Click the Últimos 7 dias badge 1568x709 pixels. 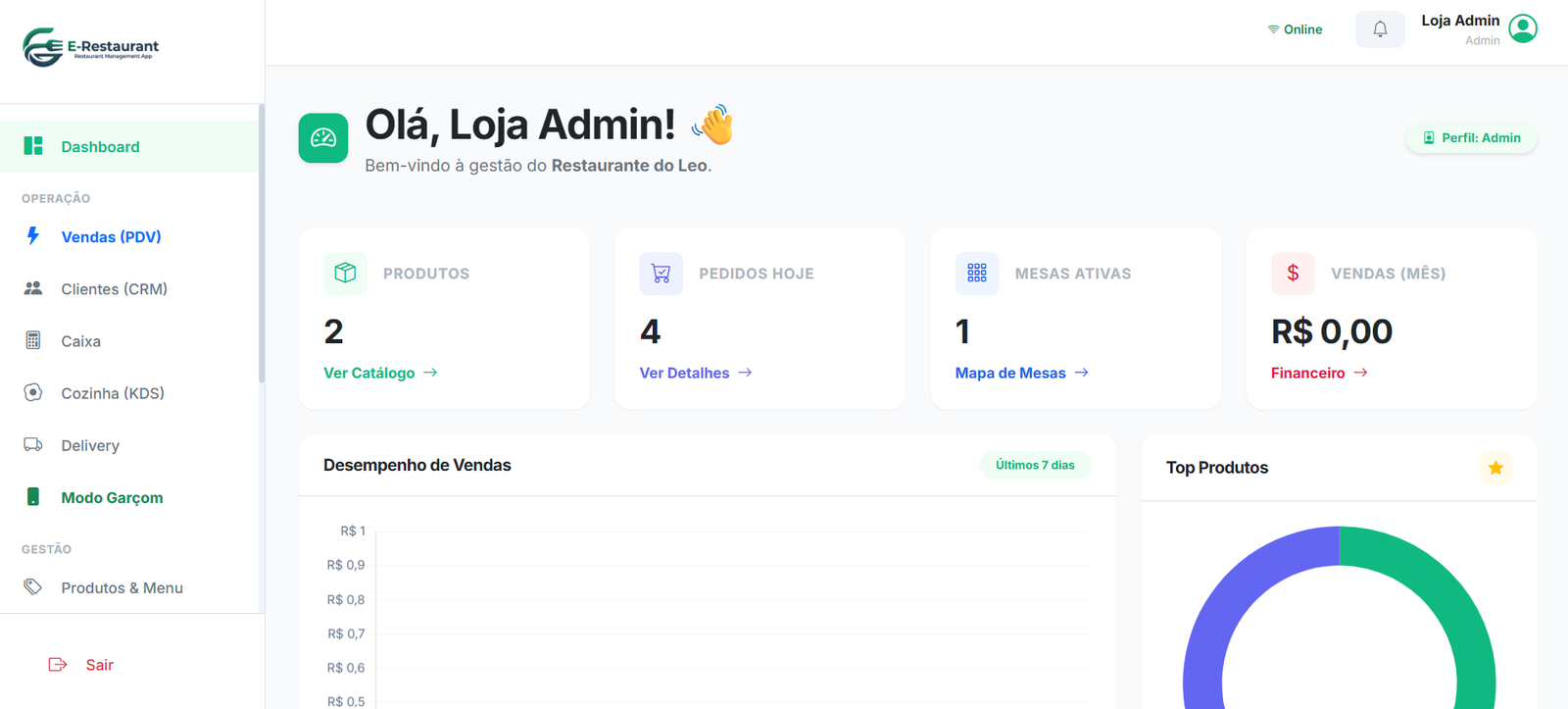tap(1035, 465)
